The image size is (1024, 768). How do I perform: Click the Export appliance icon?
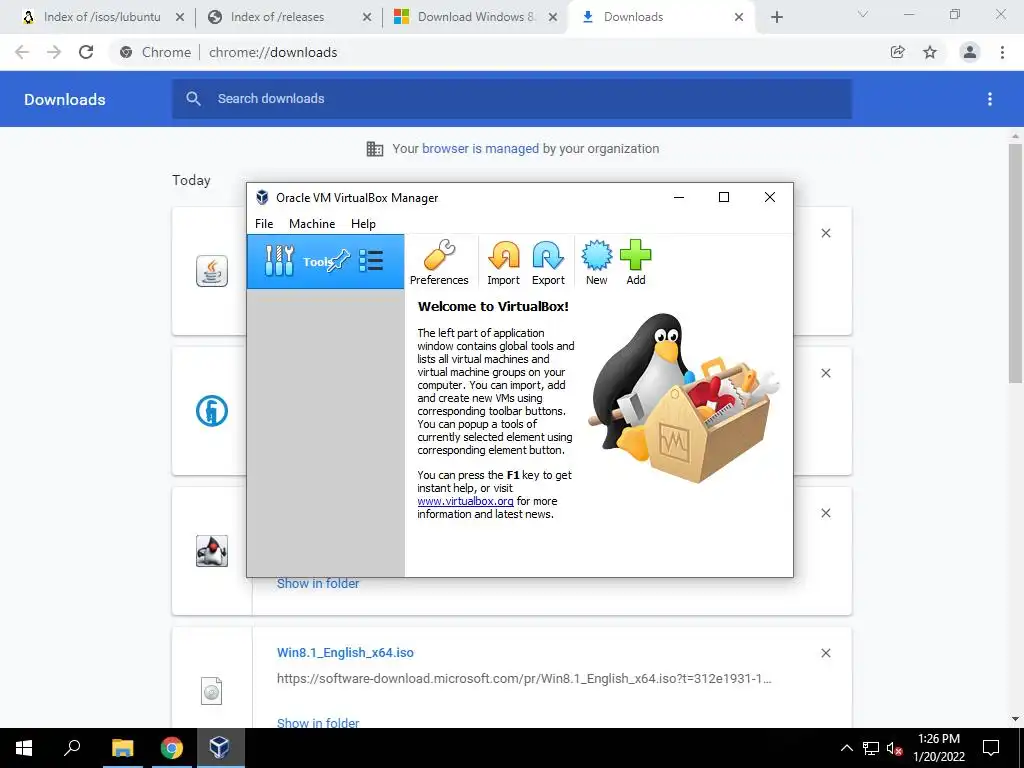(x=548, y=255)
